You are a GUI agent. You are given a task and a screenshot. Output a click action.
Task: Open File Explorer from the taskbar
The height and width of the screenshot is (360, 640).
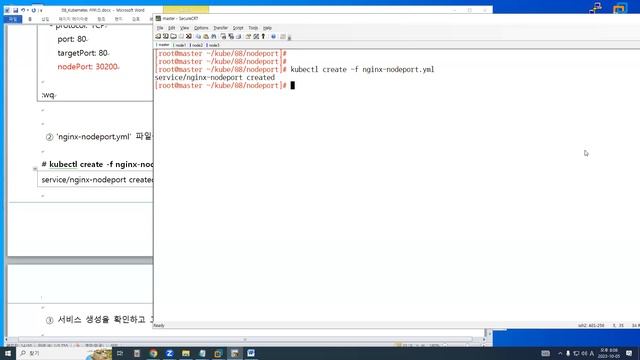tap(186, 353)
